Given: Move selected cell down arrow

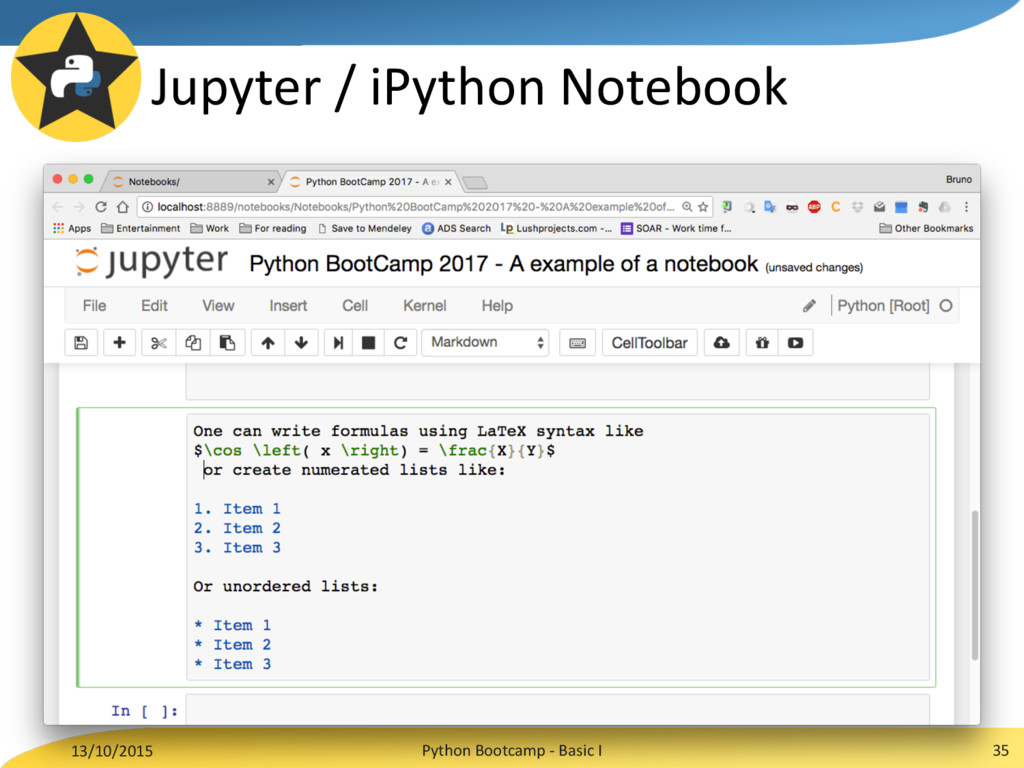Looking at the screenshot, I should [x=301, y=343].
